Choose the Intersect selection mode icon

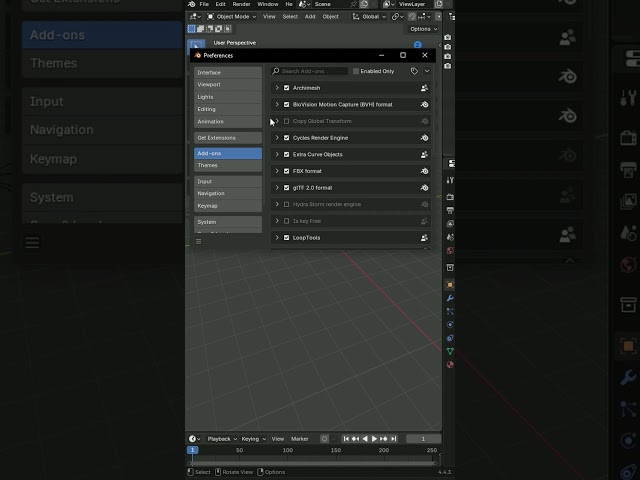[228, 29]
